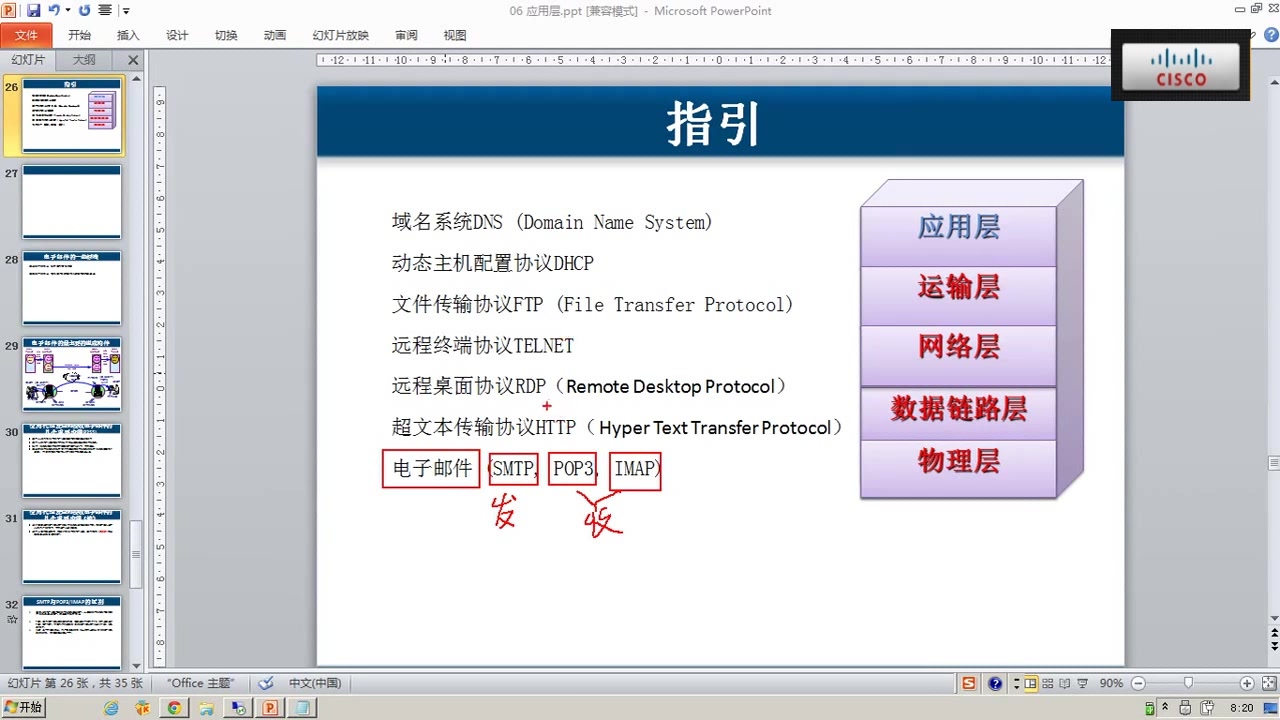Click the Windows 开始 button

23,706
